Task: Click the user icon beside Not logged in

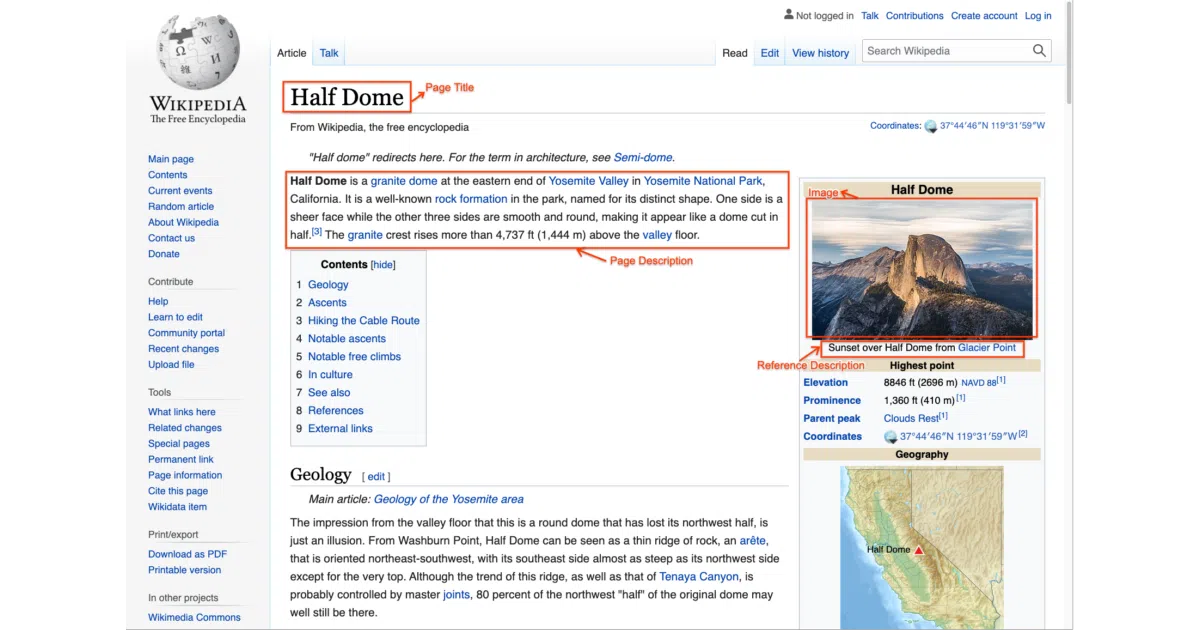Action: pos(789,15)
